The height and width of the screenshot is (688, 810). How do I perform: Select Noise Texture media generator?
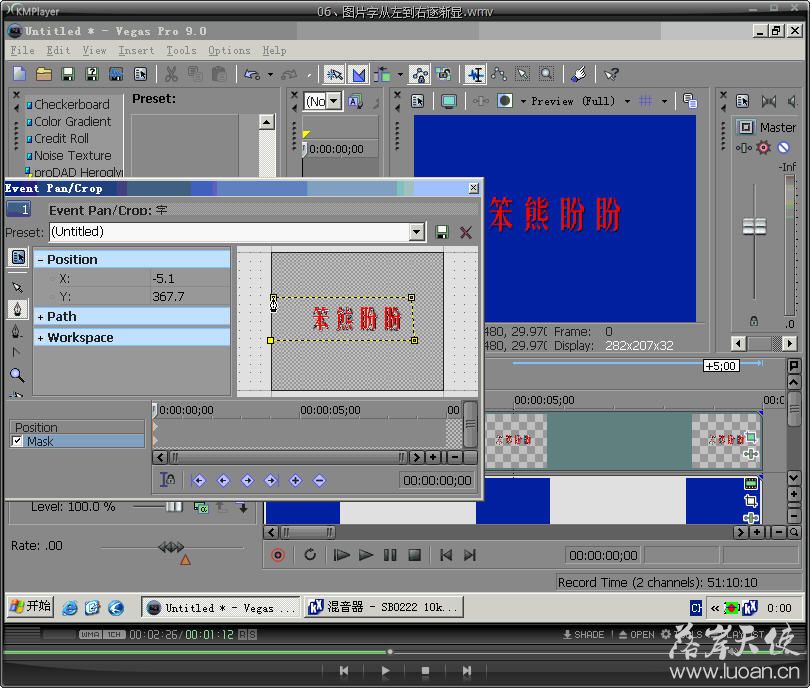pos(73,155)
